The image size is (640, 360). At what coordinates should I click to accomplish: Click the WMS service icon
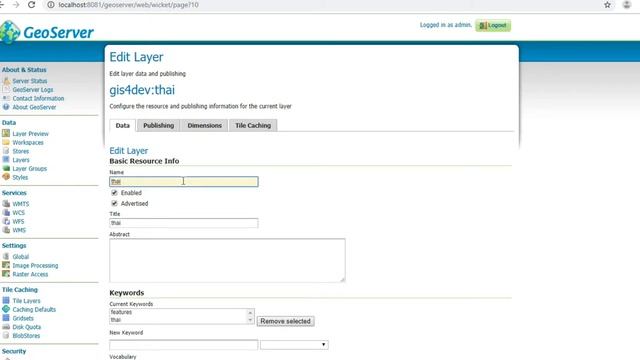[x=6, y=230]
